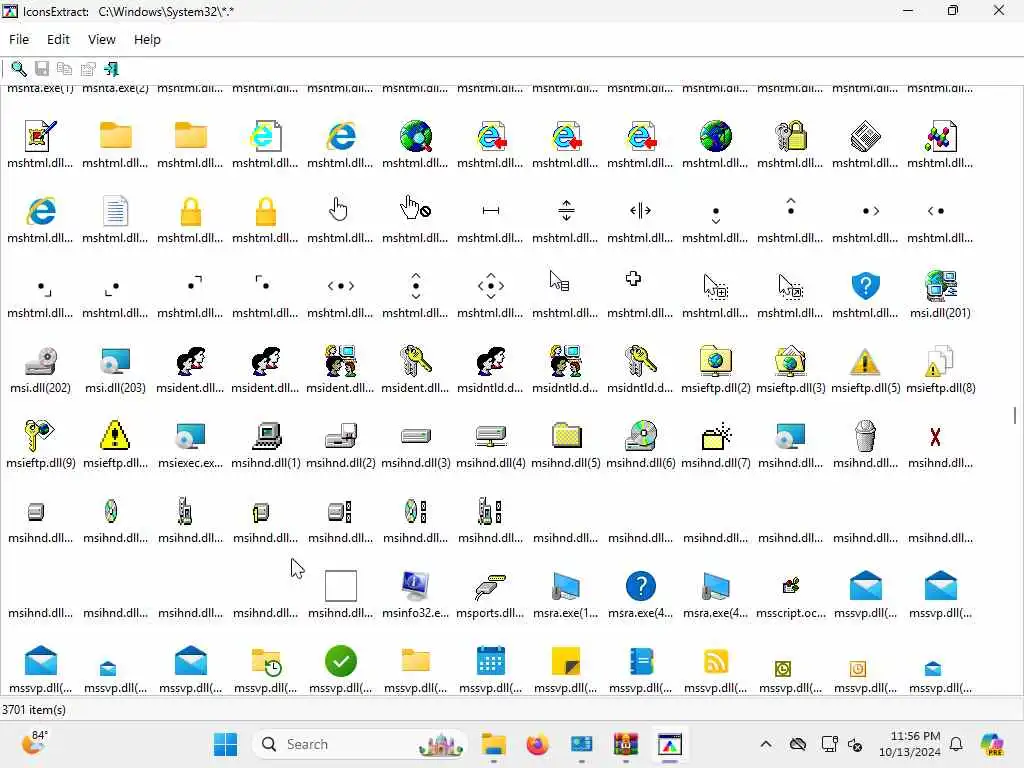This screenshot has height=768, width=1024.
Task: Select the msi.dll(201) networked computers icon
Action: point(940,285)
